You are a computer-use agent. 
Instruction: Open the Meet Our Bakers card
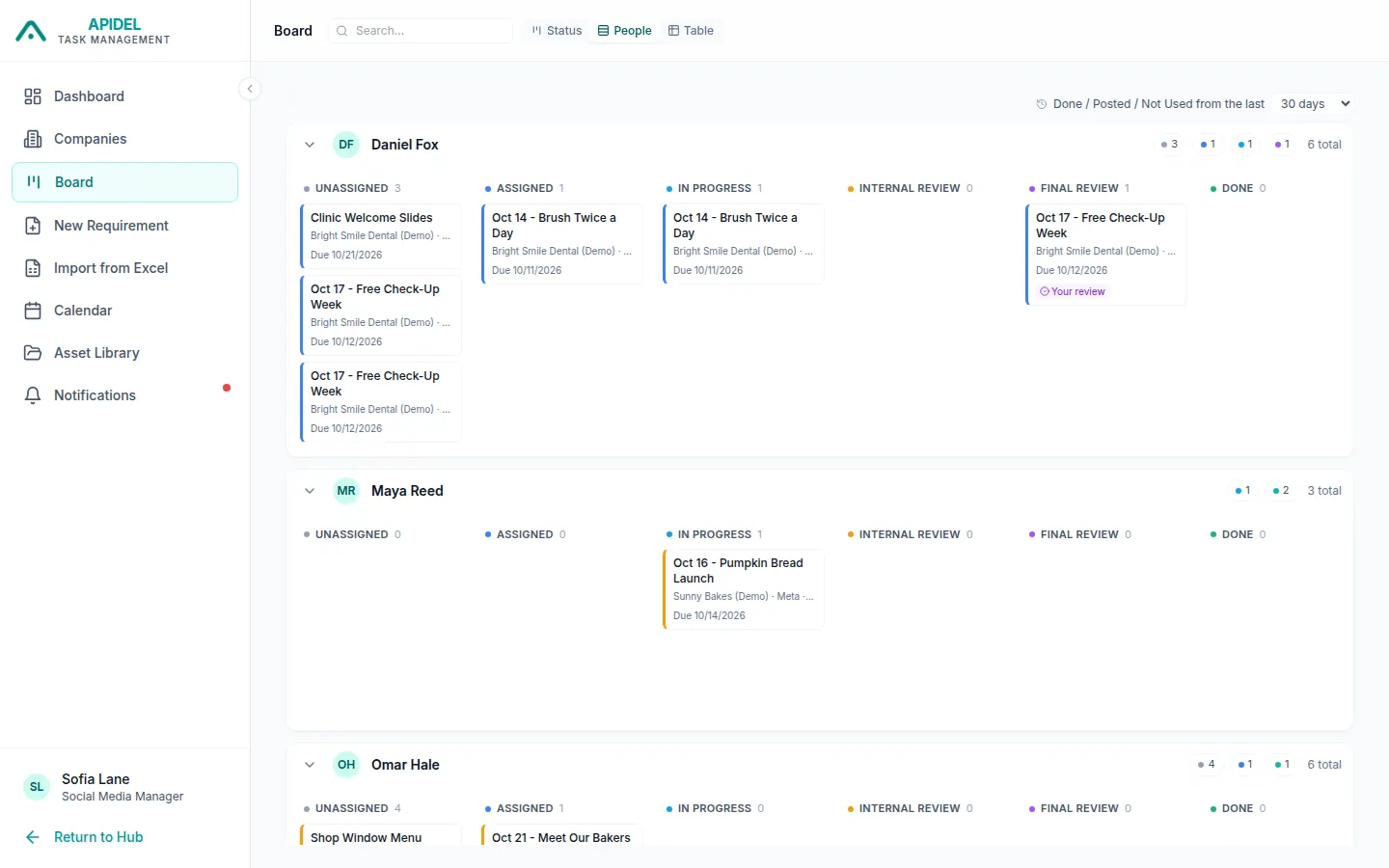click(x=562, y=835)
